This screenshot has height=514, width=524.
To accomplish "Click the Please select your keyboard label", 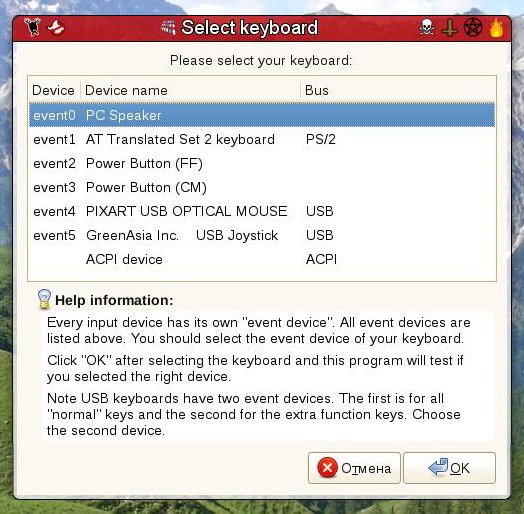I will click(261, 61).
